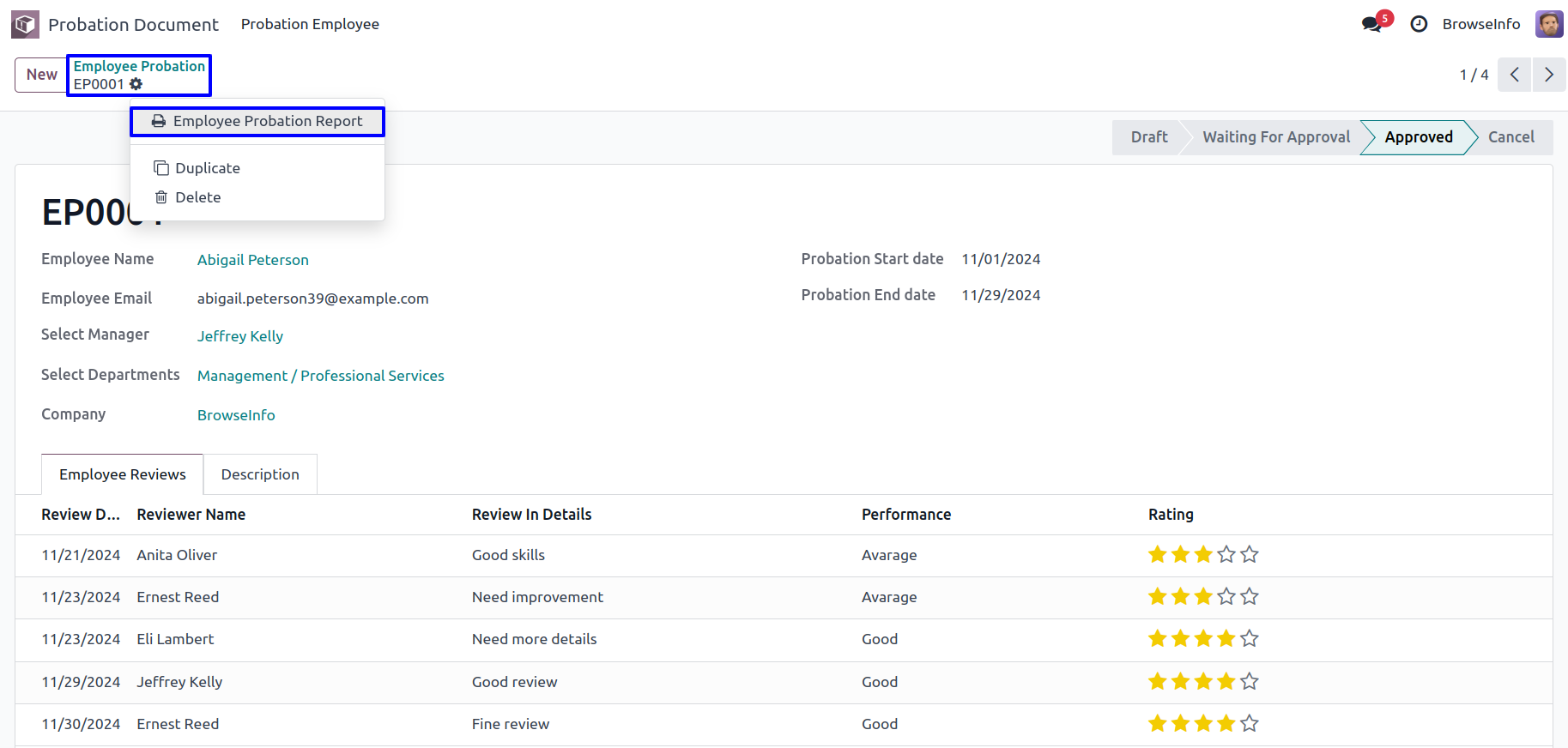Choose Duplicate from the action menu
Viewport: 1568px width, 748px height.
tap(207, 168)
